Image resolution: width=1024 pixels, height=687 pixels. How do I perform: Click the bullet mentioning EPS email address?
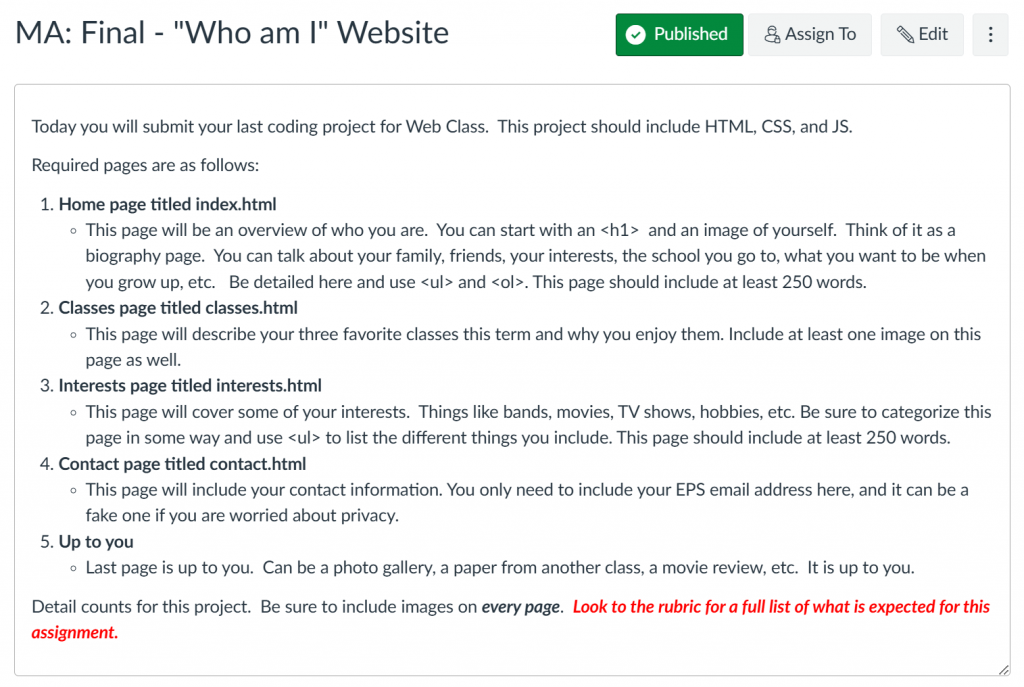(x=527, y=502)
